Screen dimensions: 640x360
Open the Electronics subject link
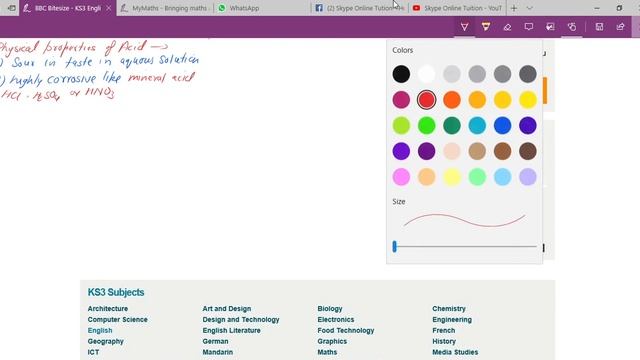pyautogui.click(x=336, y=320)
